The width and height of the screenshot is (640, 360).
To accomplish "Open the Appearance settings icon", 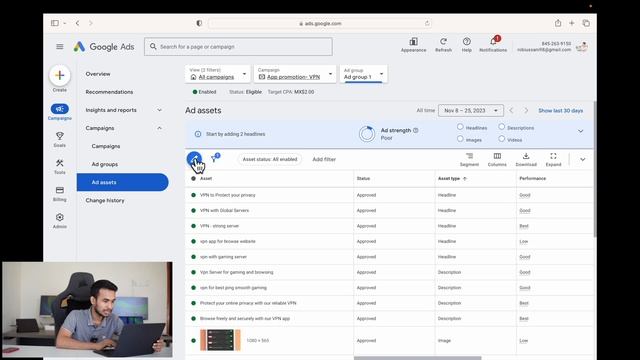I will 413,42.
